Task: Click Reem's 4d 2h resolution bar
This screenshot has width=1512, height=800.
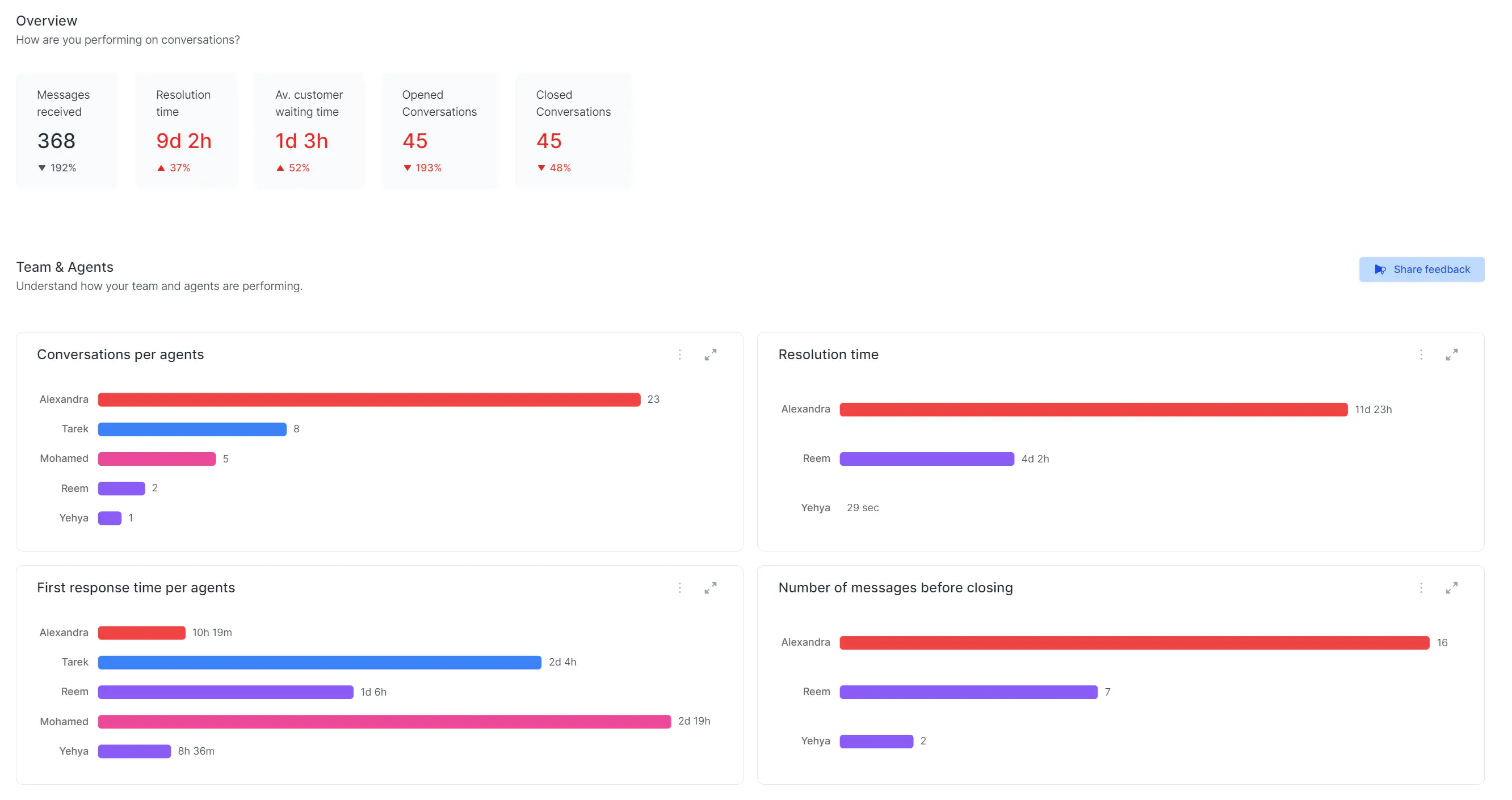Action: click(927, 459)
